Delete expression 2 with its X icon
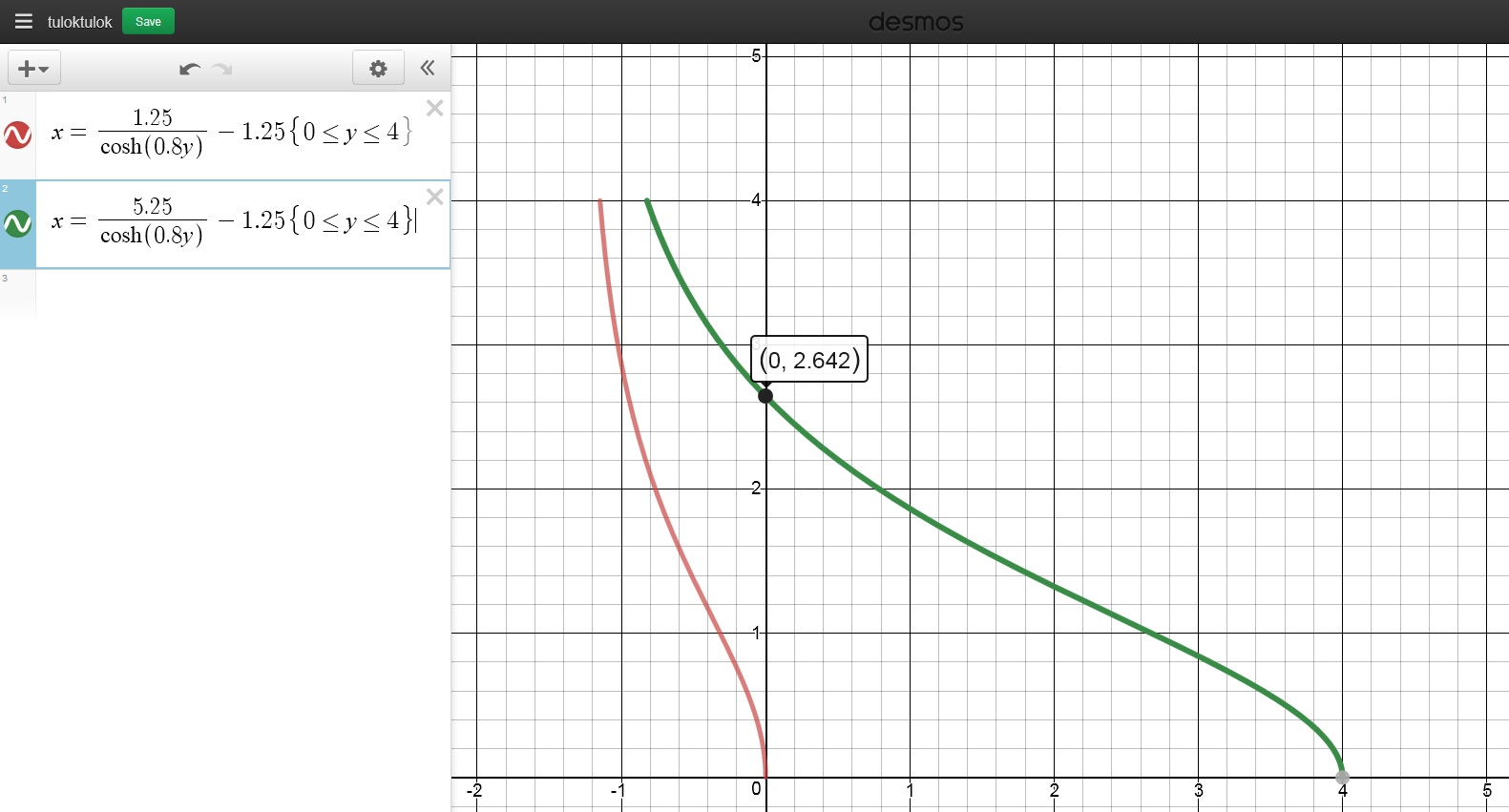 click(435, 198)
